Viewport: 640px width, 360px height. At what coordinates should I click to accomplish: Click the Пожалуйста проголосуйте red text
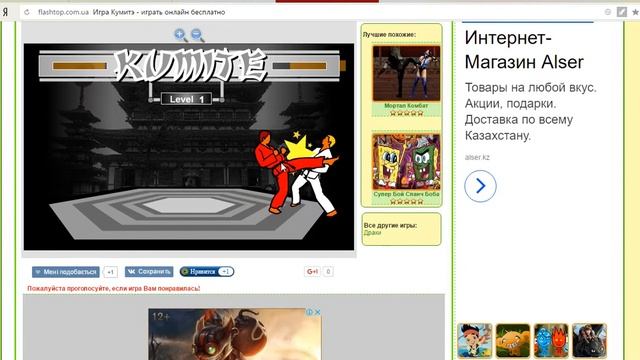pyautogui.click(x=113, y=289)
